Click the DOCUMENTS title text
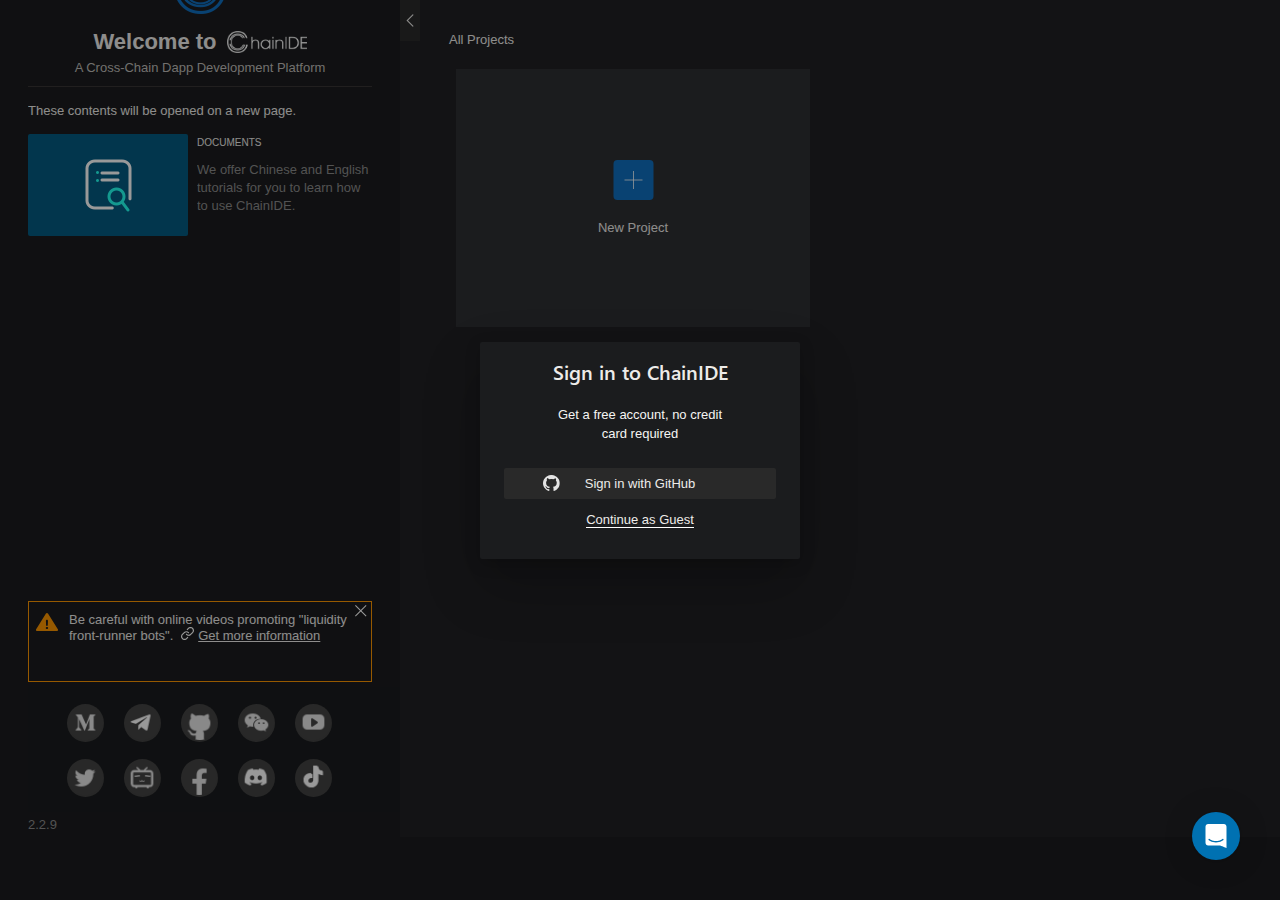 [229, 142]
